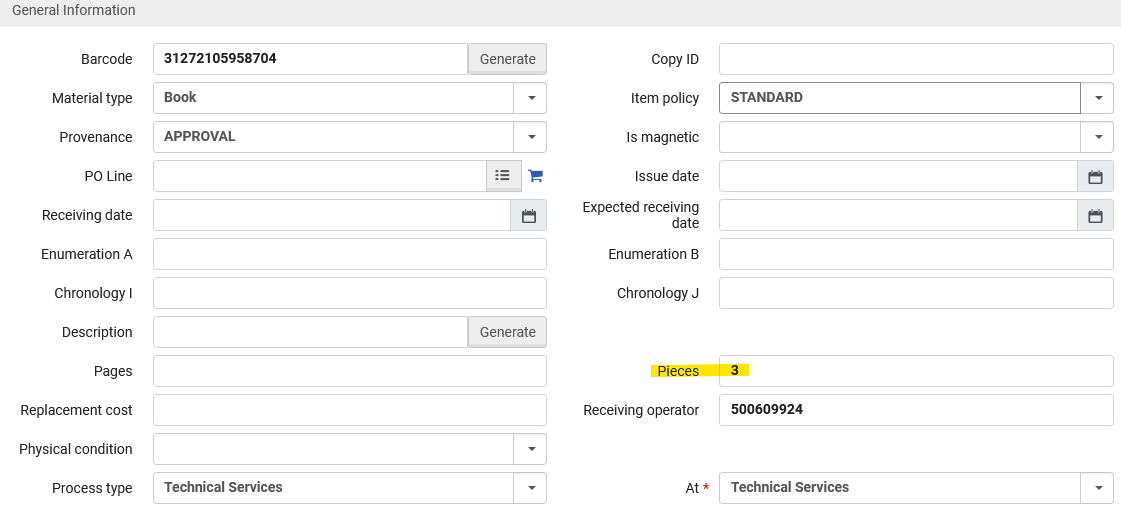Image resolution: width=1121 pixels, height=506 pixels.
Task: Open PO Line list picker icon
Action: pyautogui.click(x=502, y=176)
